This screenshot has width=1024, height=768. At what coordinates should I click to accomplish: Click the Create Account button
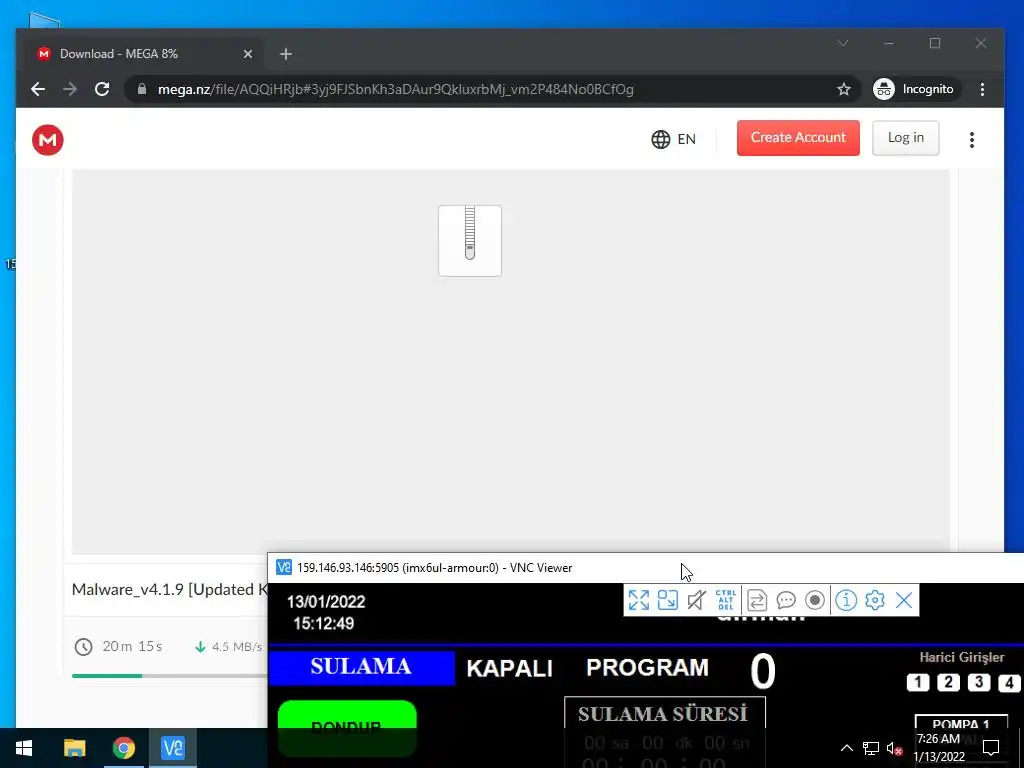798,138
